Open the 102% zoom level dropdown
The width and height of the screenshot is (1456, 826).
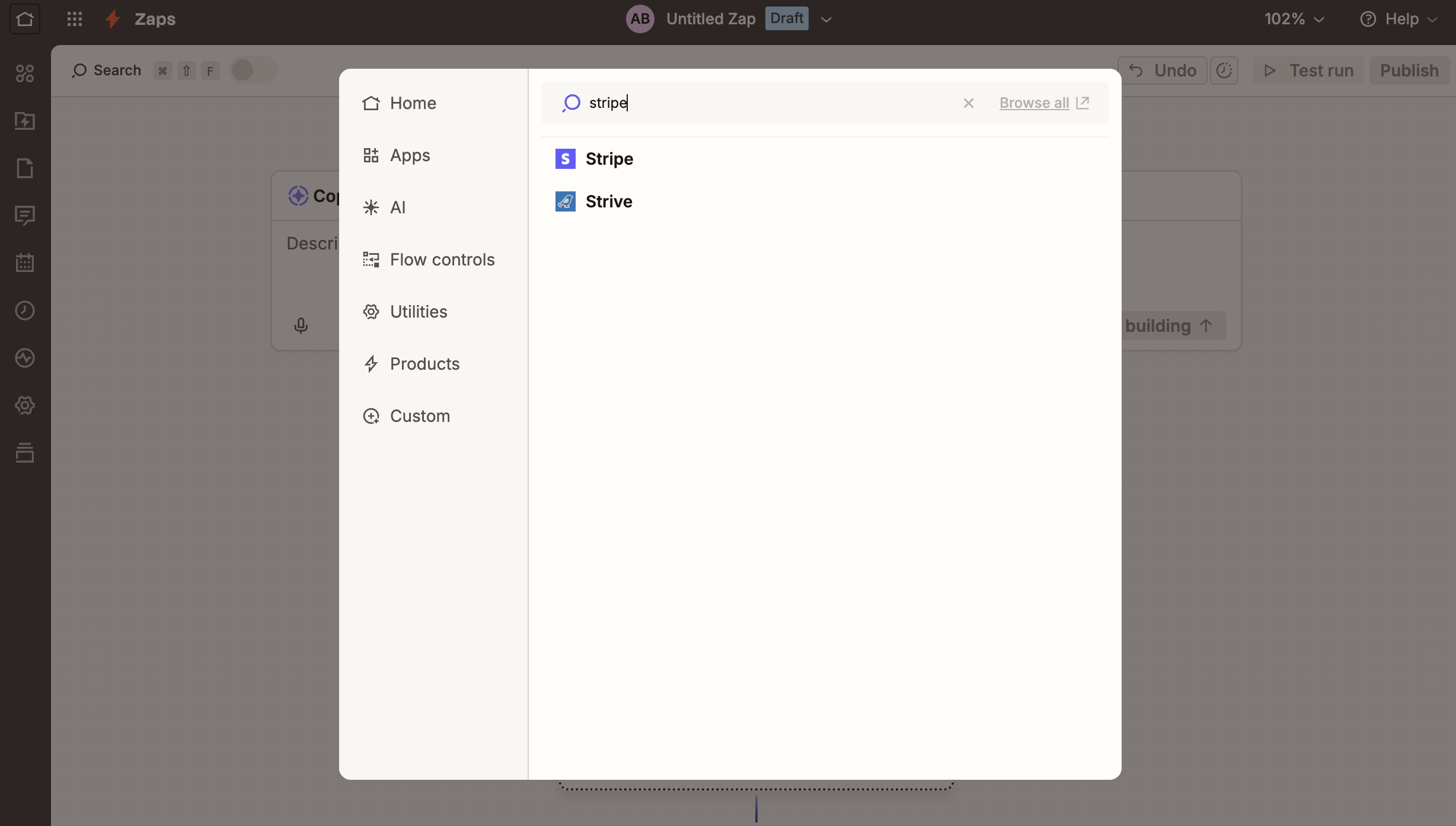click(x=1295, y=19)
